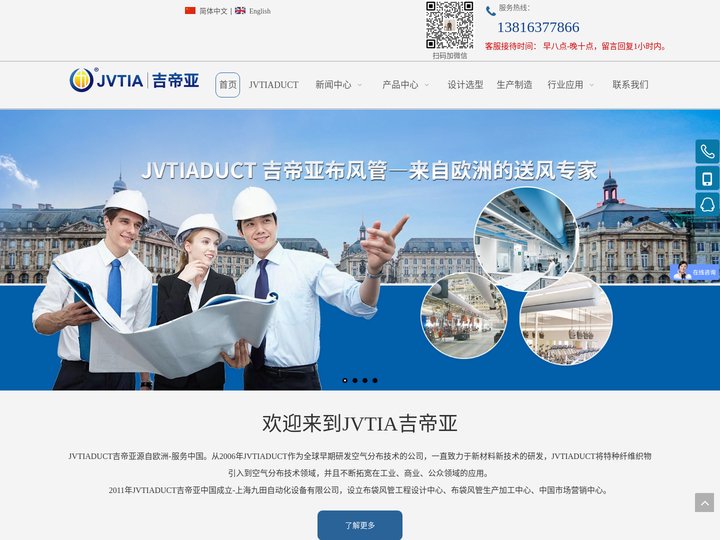
Task: Select the second banner slide dot
Action: point(355,380)
